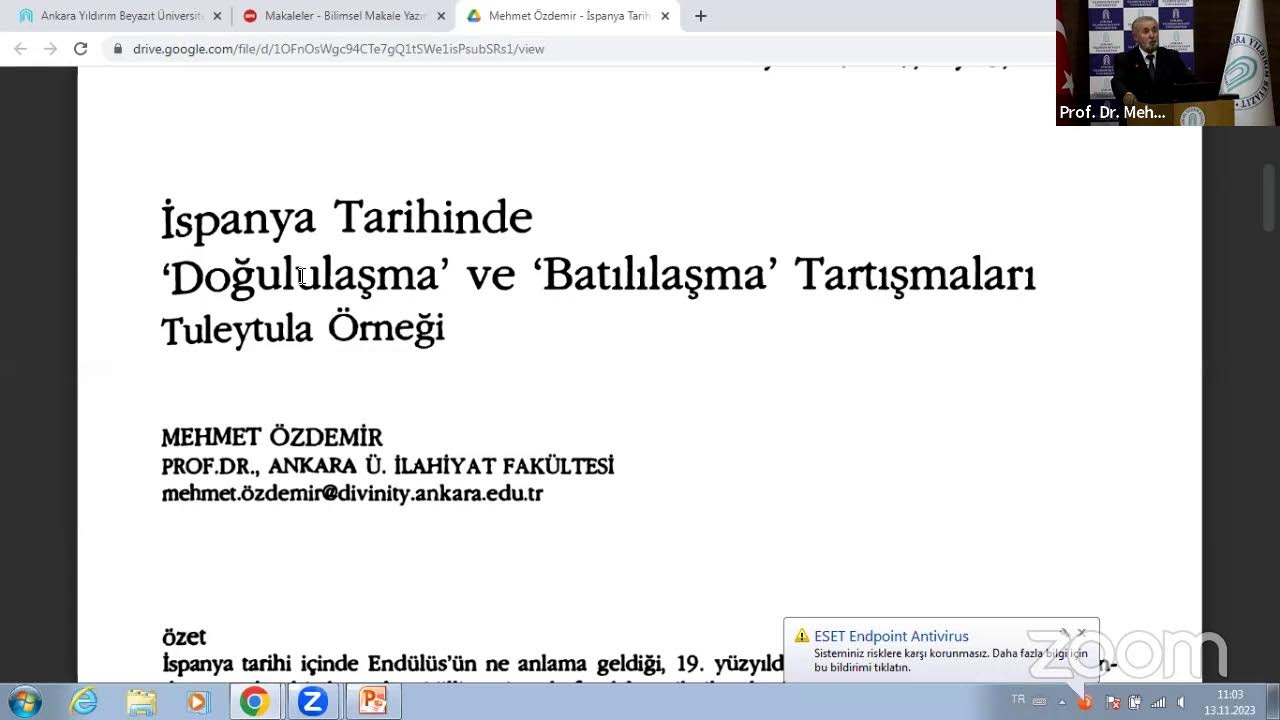Launch Internet Explorer from the taskbar
Image resolution: width=1280 pixels, height=720 pixels.
(x=84, y=702)
